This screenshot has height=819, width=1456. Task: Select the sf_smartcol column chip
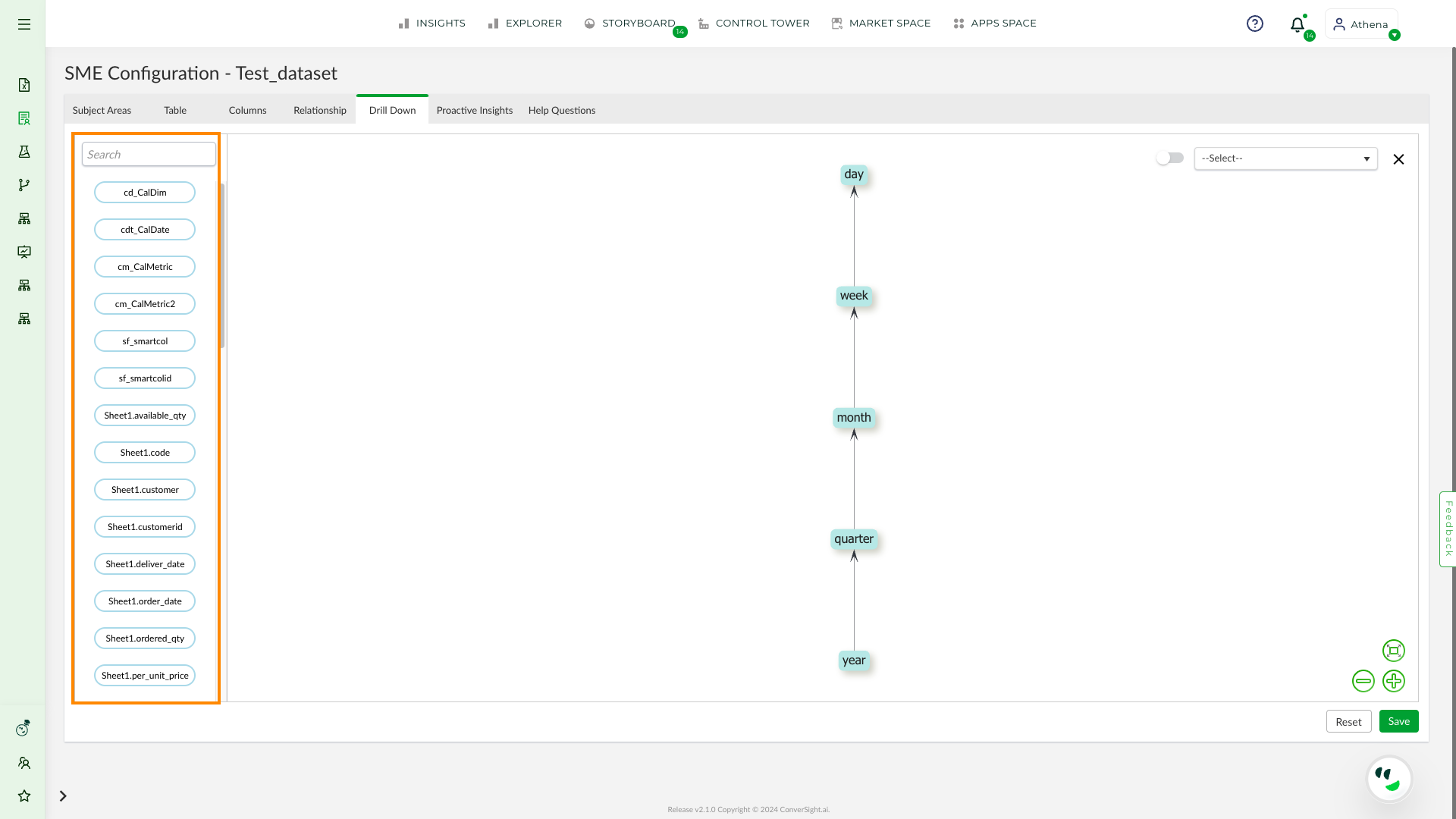click(x=145, y=341)
